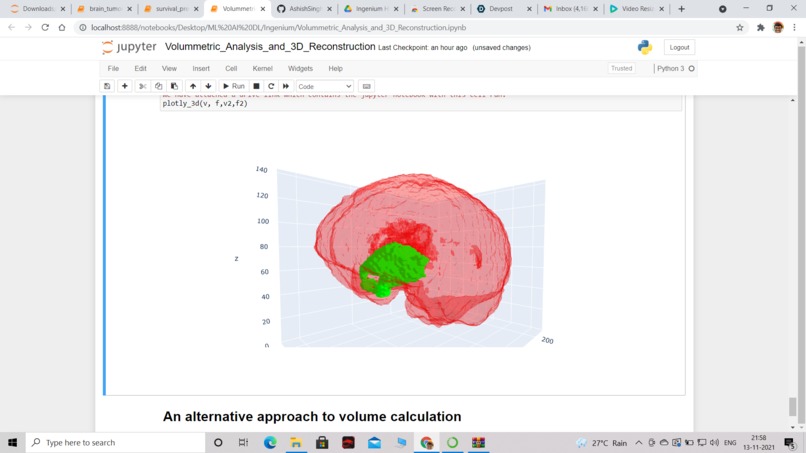Copy selected cells in Jupyter toolbar
This screenshot has height=453, width=806.
tap(158, 86)
